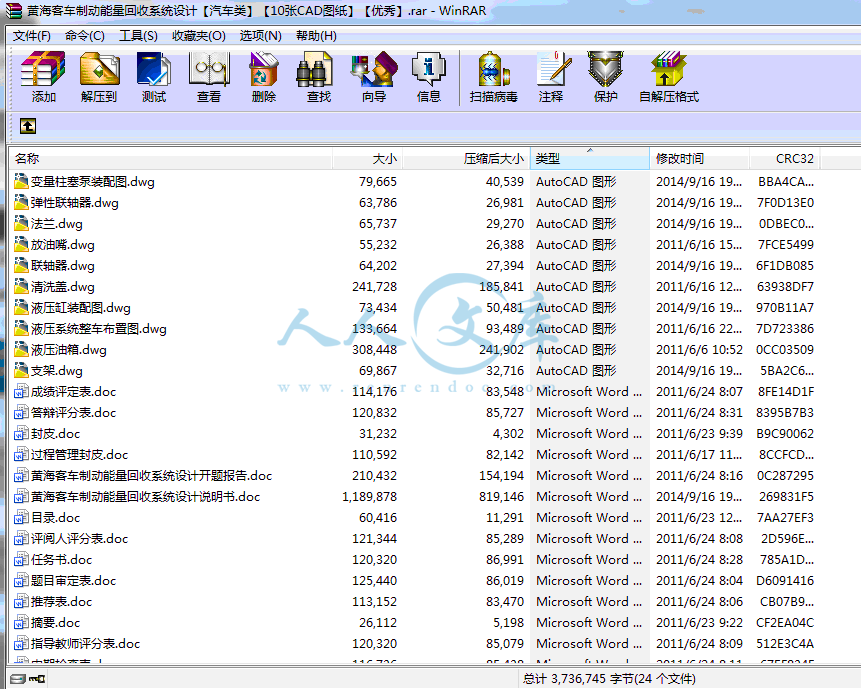This screenshot has width=861, height=689.
Task: Select file 黄海客车制动能量回收系统设计开题报告.doc
Action: click(x=152, y=476)
